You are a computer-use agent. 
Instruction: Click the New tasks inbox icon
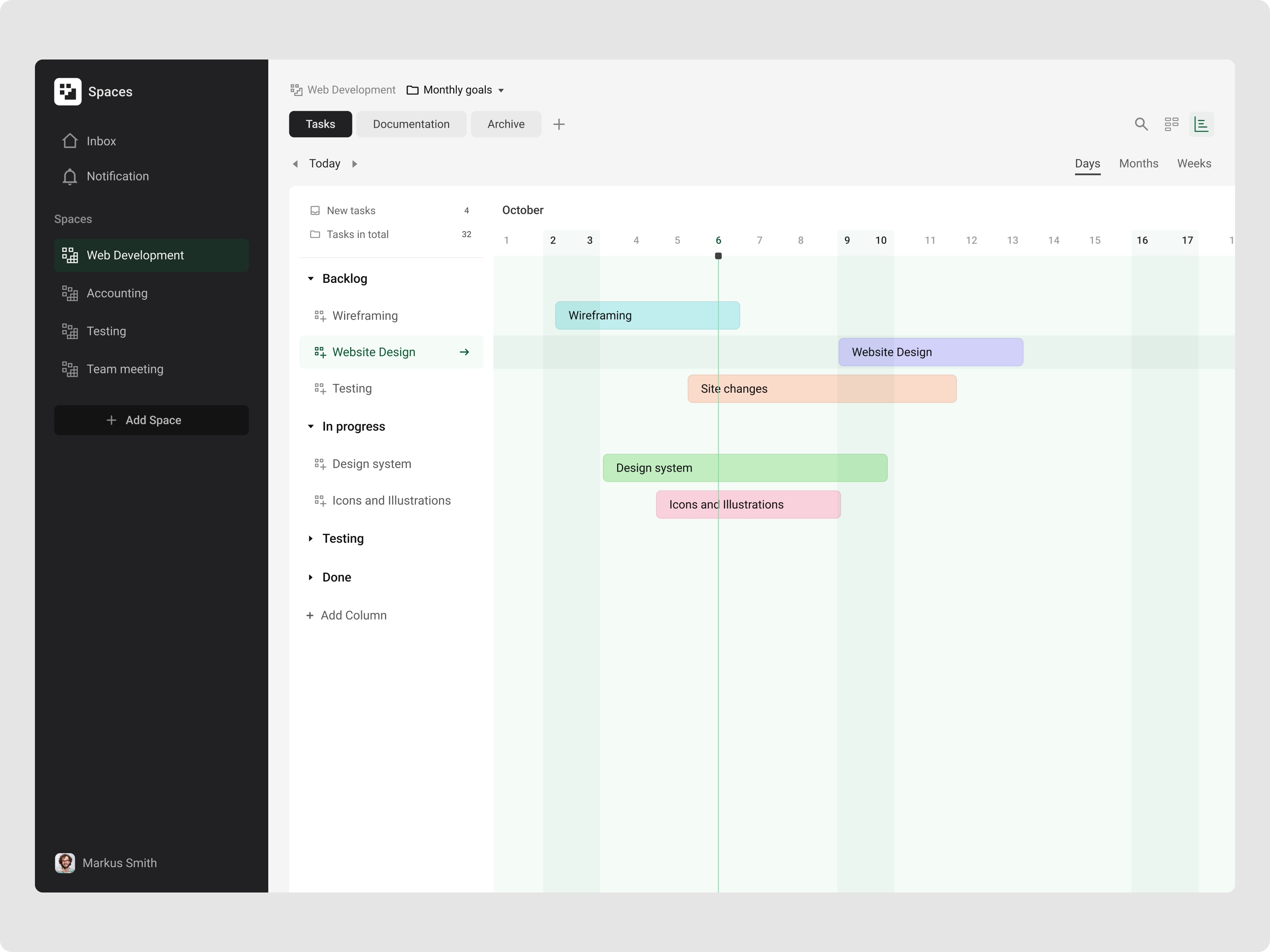pyautogui.click(x=315, y=210)
